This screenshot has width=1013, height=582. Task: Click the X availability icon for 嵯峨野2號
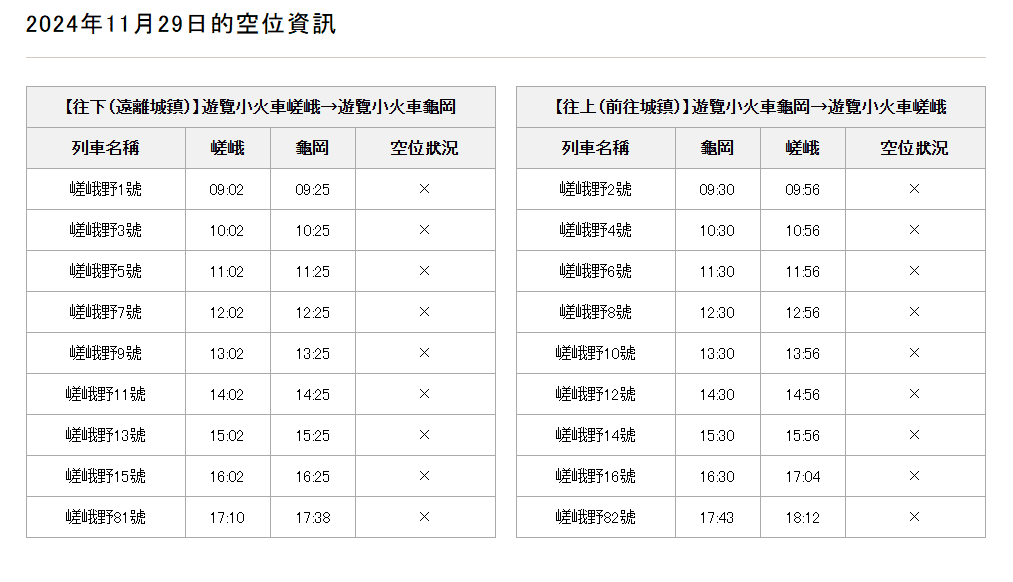[x=914, y=189]
